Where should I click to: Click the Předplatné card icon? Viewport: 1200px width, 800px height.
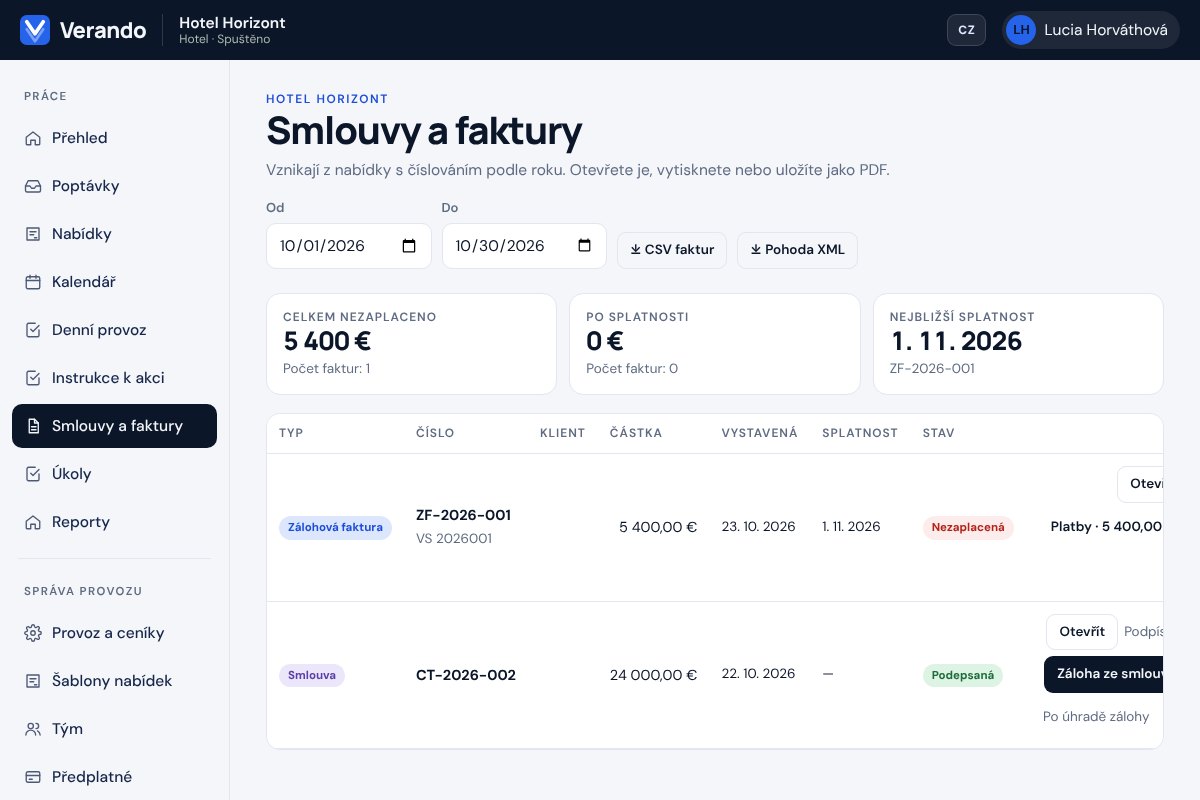pyautogui.click(x=33, y=777)
